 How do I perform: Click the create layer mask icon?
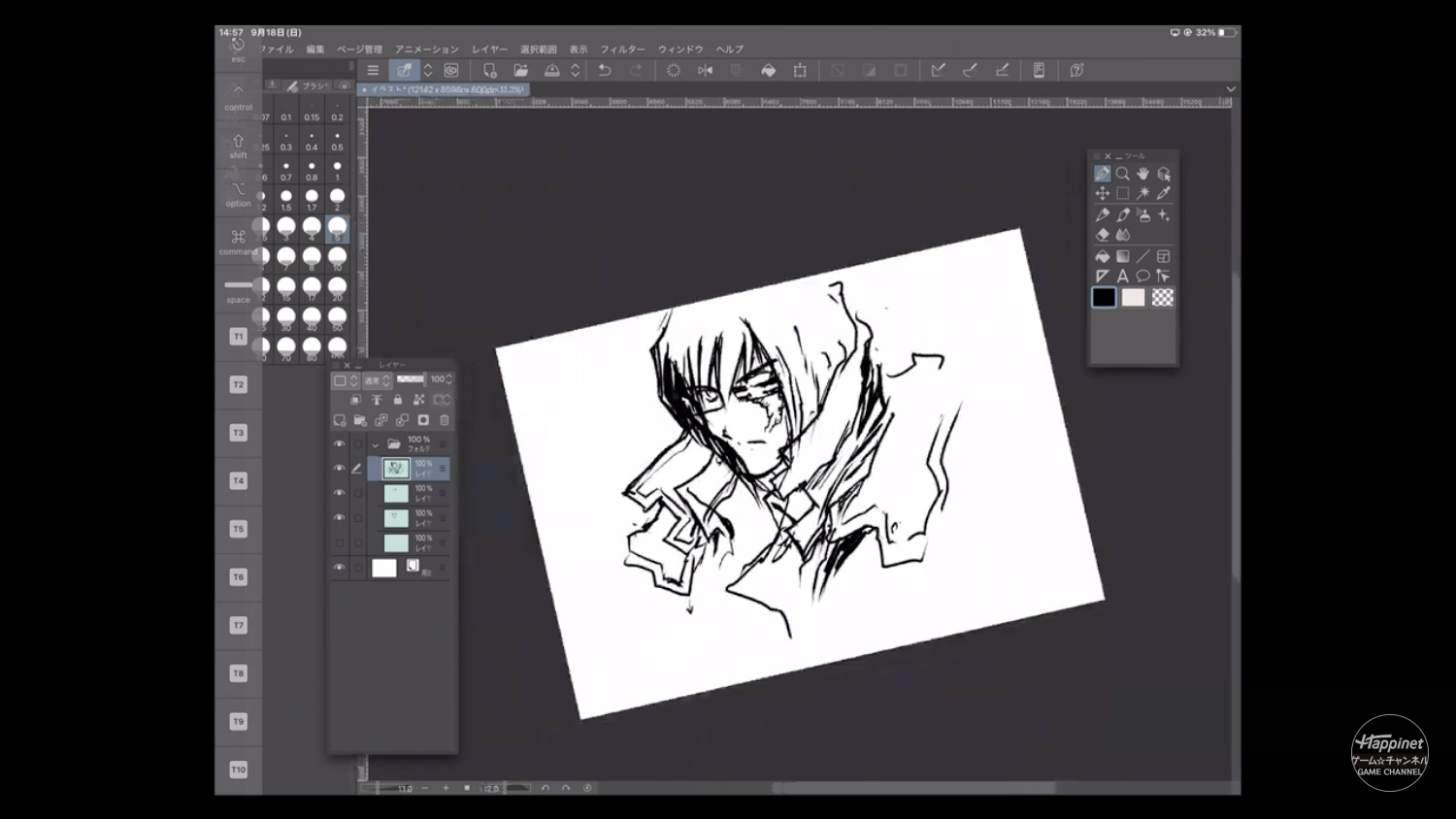423,420
